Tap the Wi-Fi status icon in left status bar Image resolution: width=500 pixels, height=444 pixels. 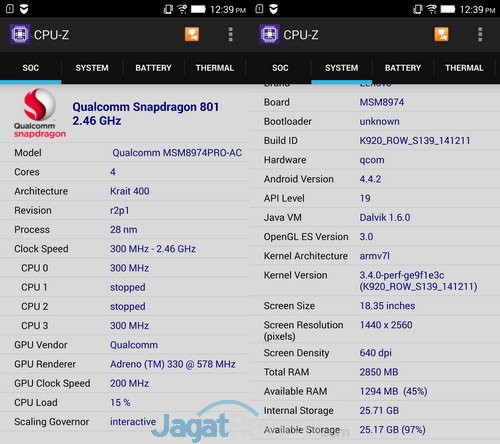[182, 9]
